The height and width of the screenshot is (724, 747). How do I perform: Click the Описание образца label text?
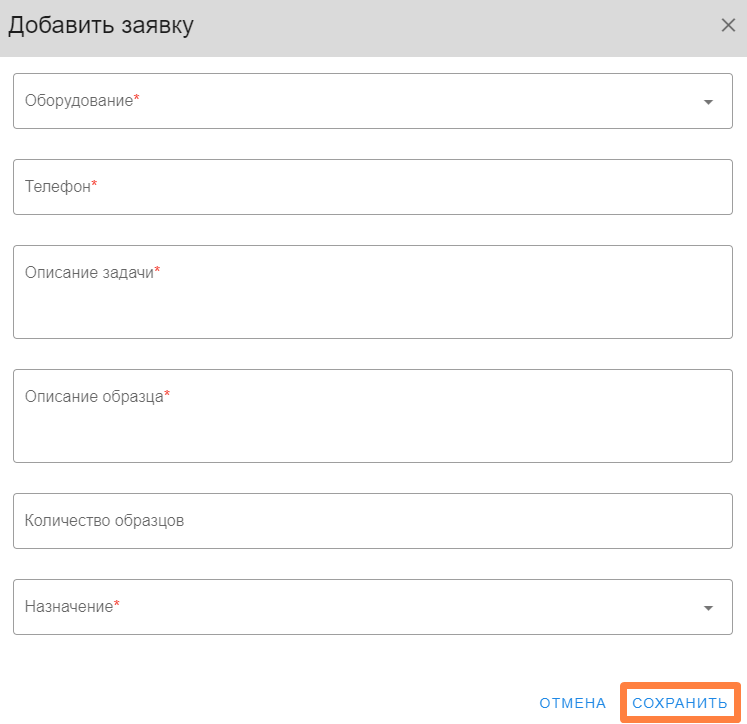pyautogui.click(x=93, y=397)
